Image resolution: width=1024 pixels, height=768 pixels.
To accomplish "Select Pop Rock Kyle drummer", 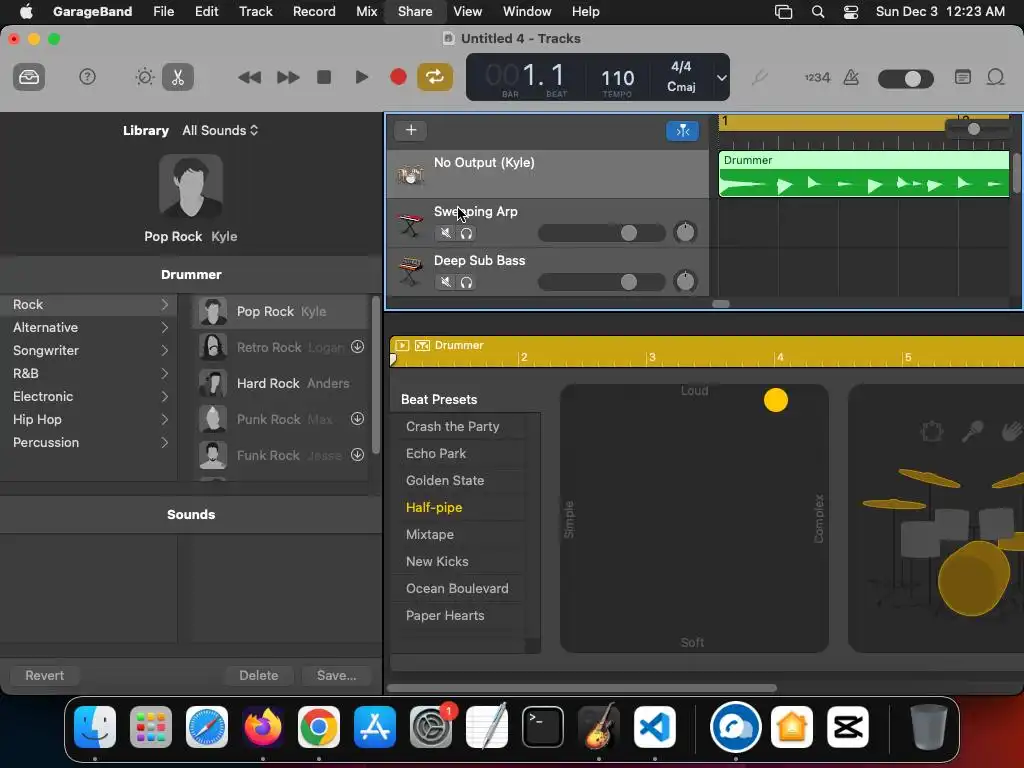I will [280, 312].
